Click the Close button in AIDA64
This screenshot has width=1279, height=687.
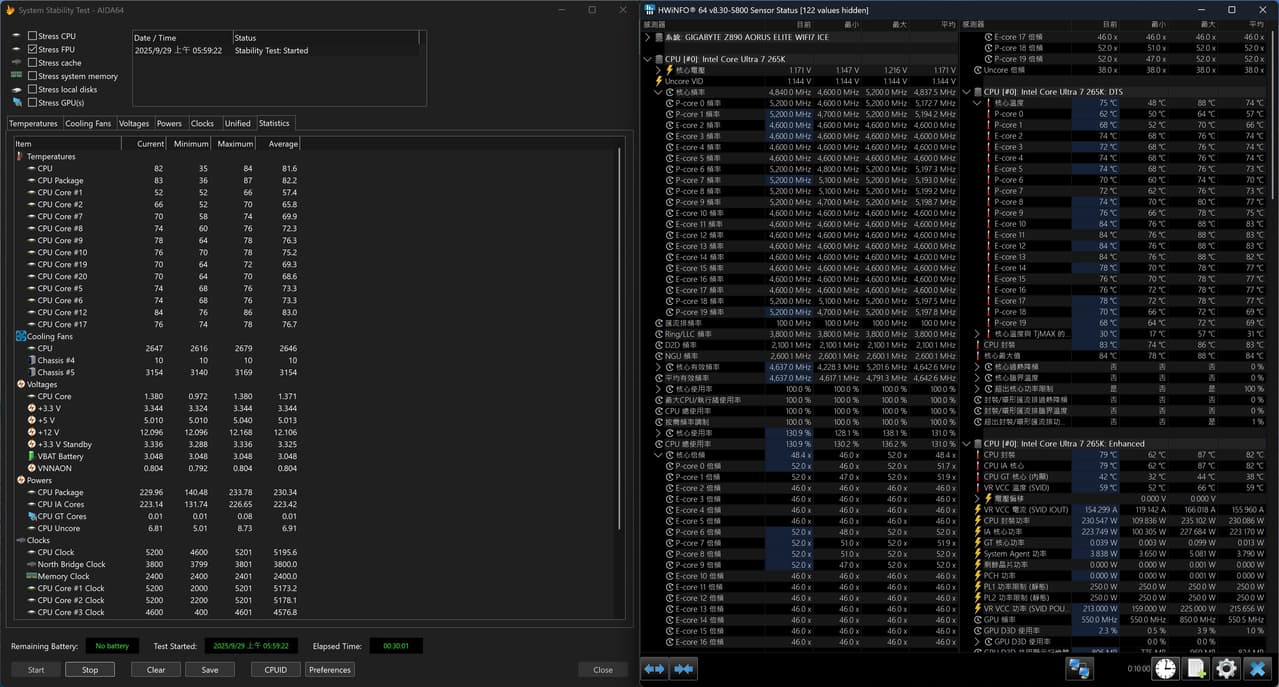[x=603, y=670]
